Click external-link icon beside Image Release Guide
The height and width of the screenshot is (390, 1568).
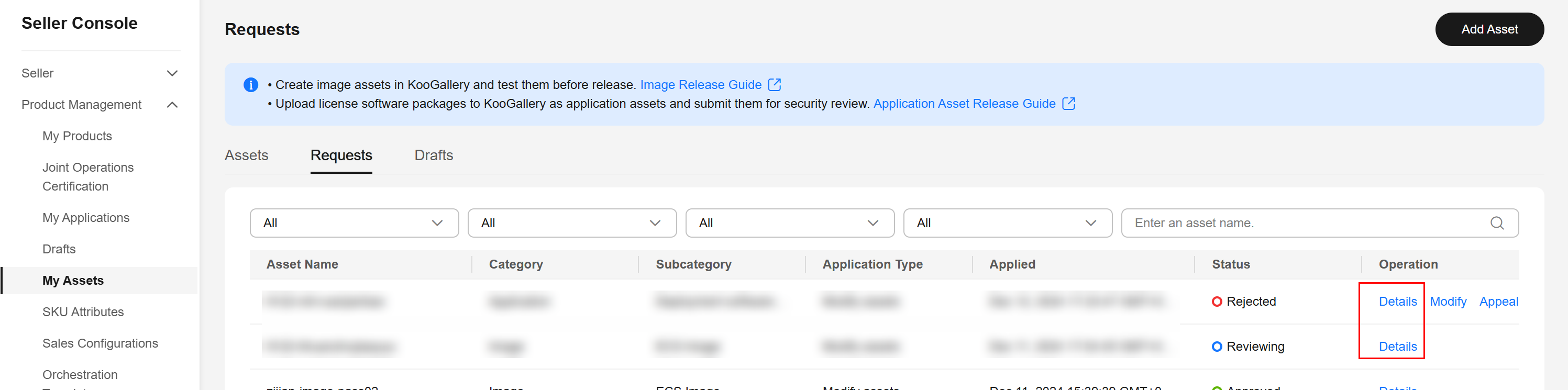(x=774, y=85)
